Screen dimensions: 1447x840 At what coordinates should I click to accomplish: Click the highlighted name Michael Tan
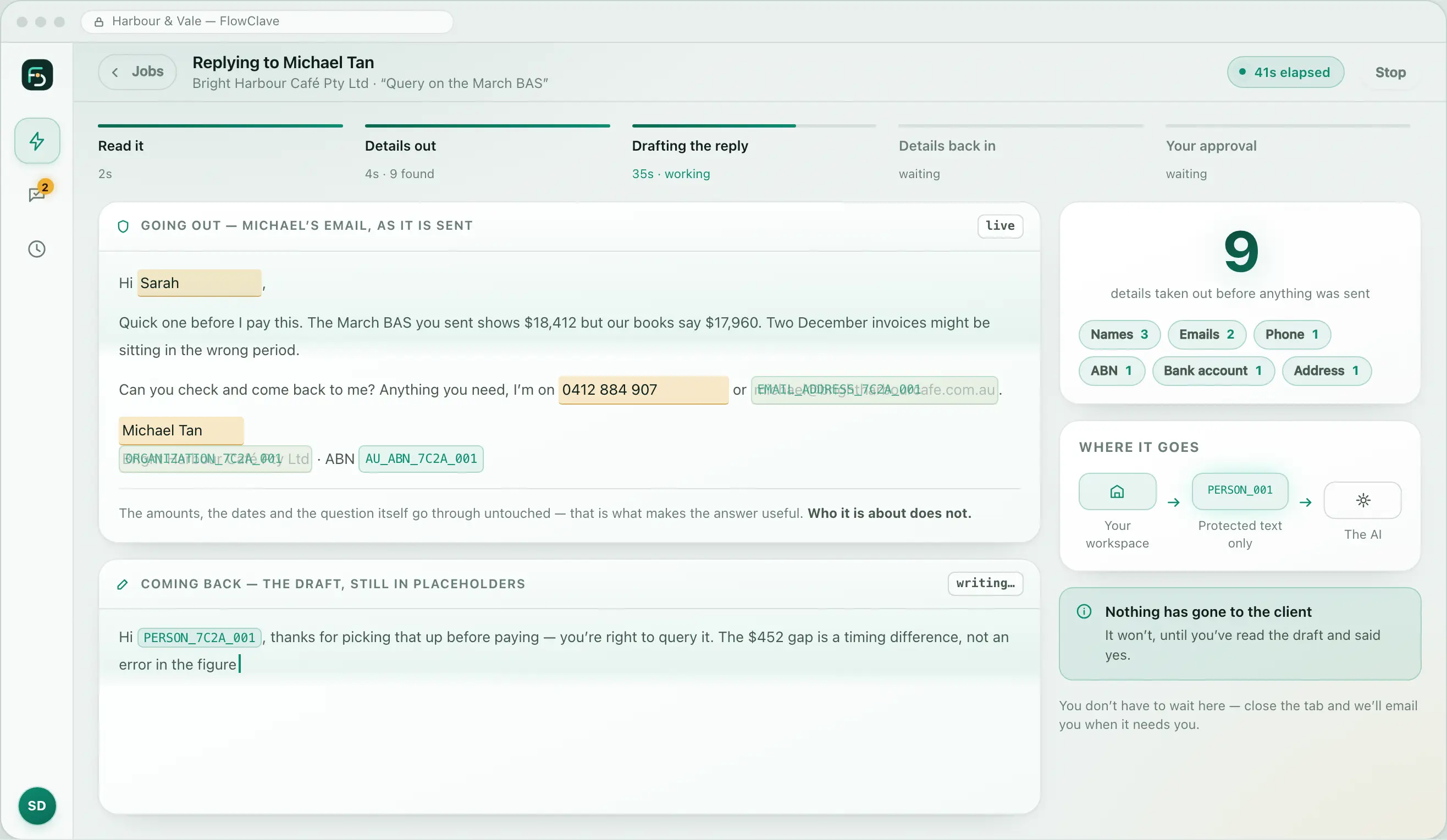point(181,430)
